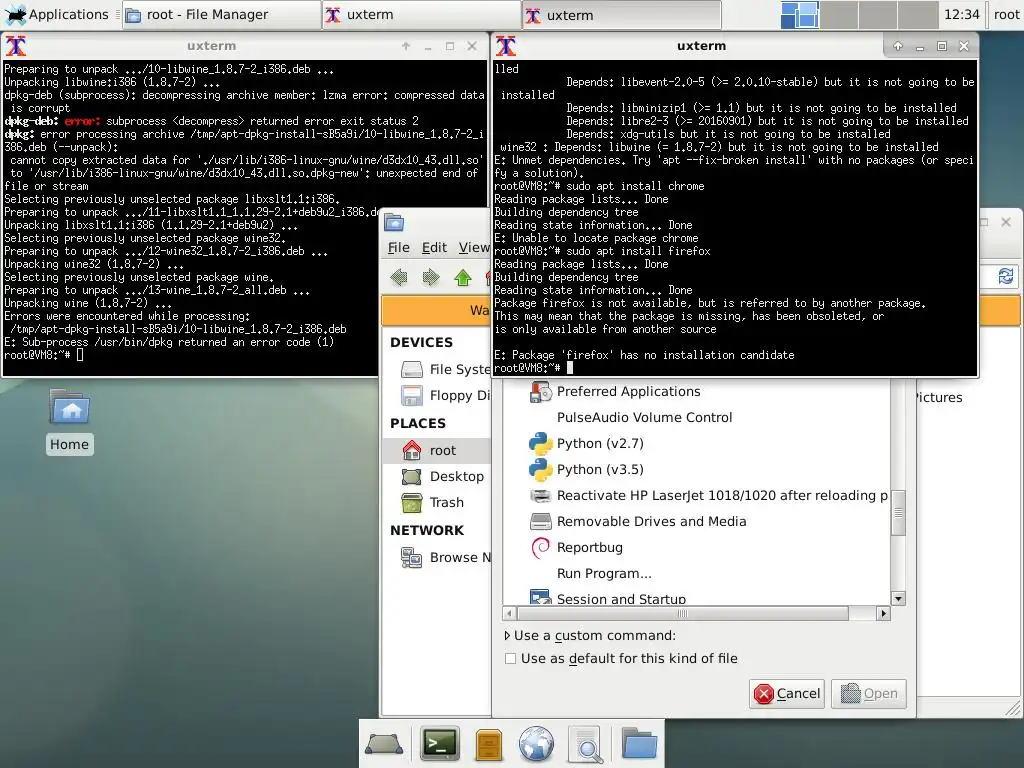Click the reload icon in the File Manager
Viewport: 1024px width, 768px height.
click(x=1006, y=276)
